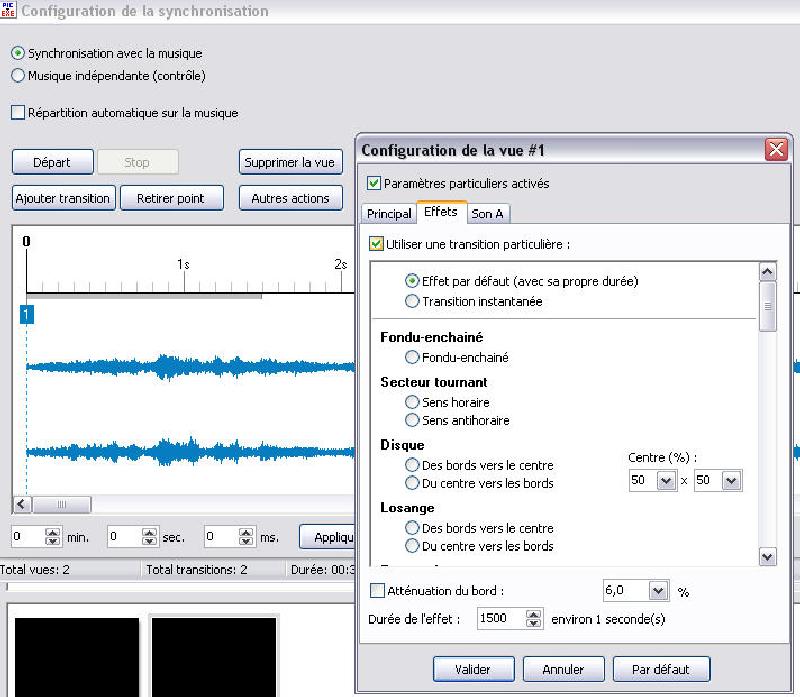Viewport: 800px width, 697px height.
Task: Click the Annuler button
Action: (x=563, y=669)
